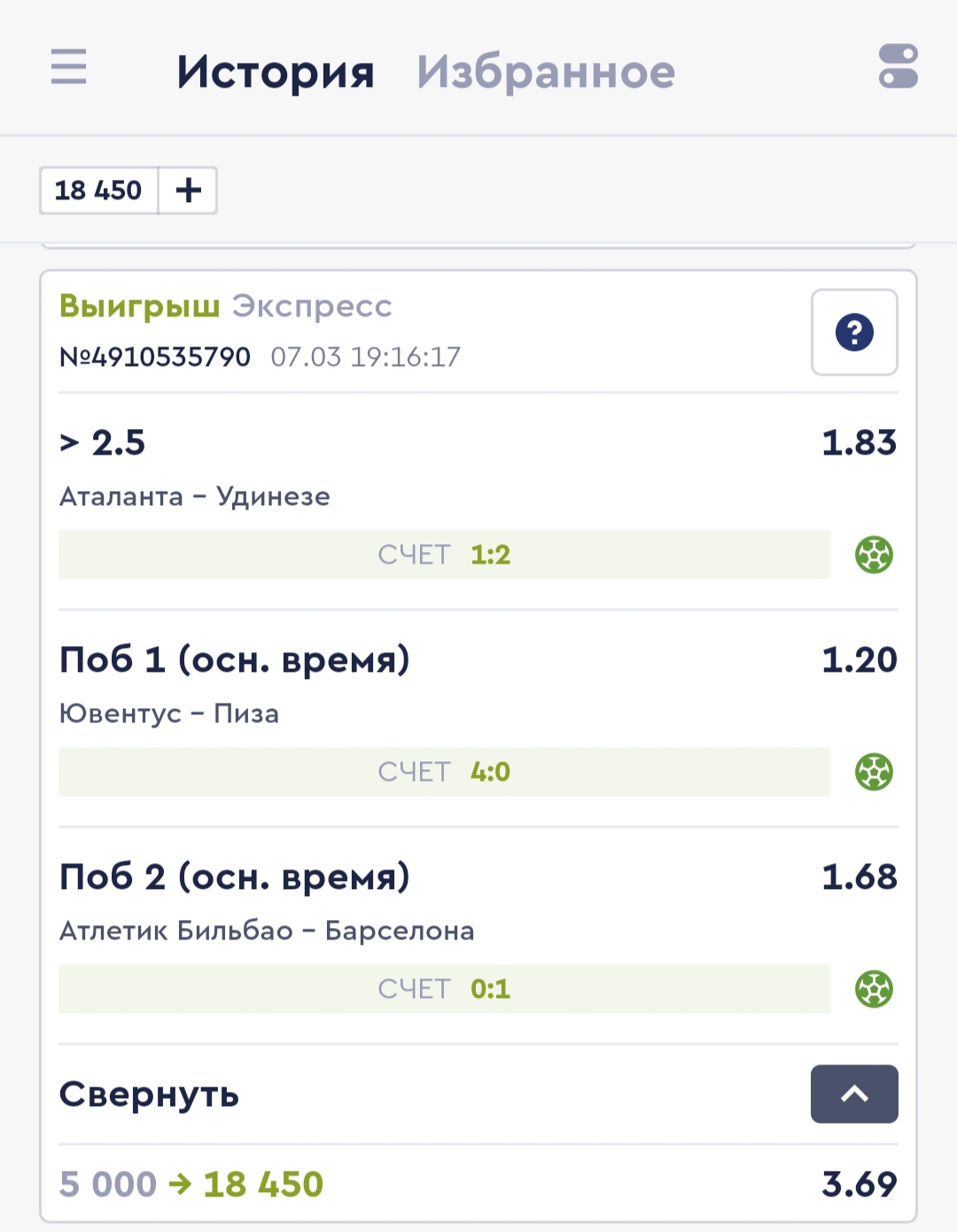The image size is (957, 1232).
Task: Toggle the view switch icon
Action: [x=898, y=67]
